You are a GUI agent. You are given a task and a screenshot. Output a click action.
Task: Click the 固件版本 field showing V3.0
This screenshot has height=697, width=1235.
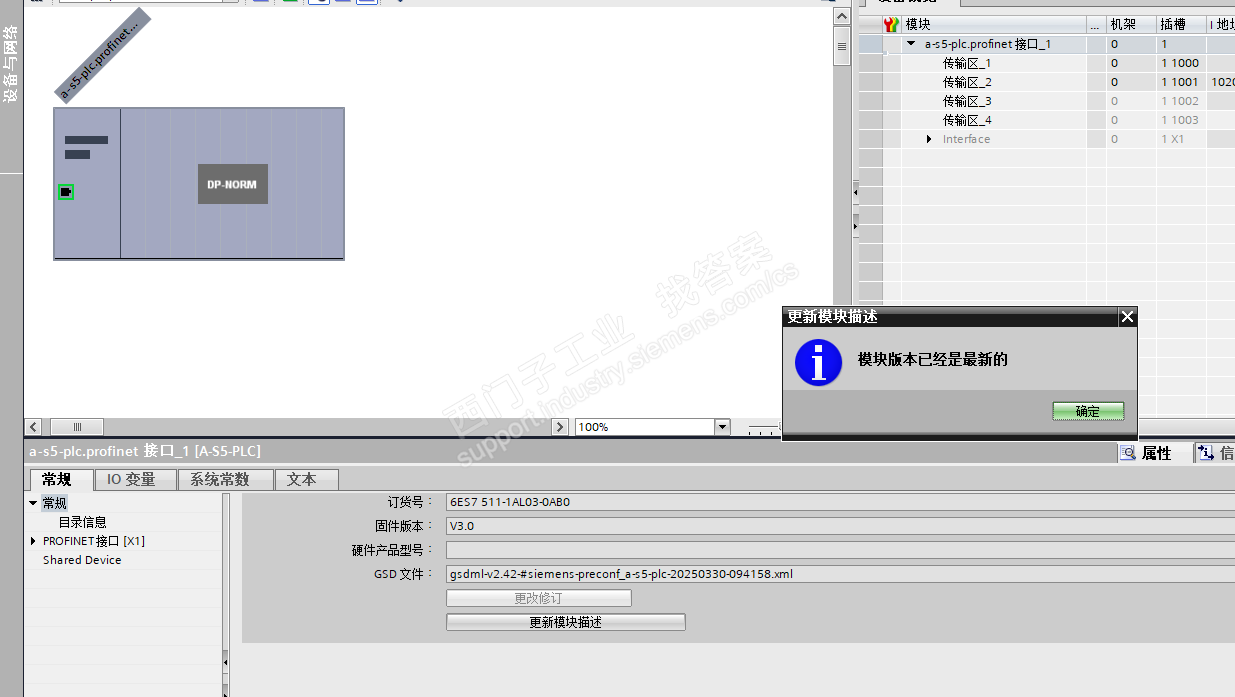point(840,526)
